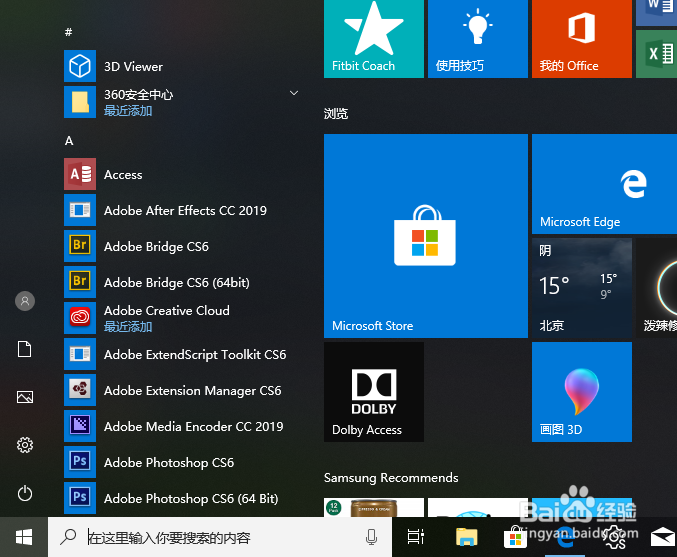The height and width of the screenshot is (557, 677).
Task: Click Adobe Extension Manager CS6 icon
Action: 80,390
